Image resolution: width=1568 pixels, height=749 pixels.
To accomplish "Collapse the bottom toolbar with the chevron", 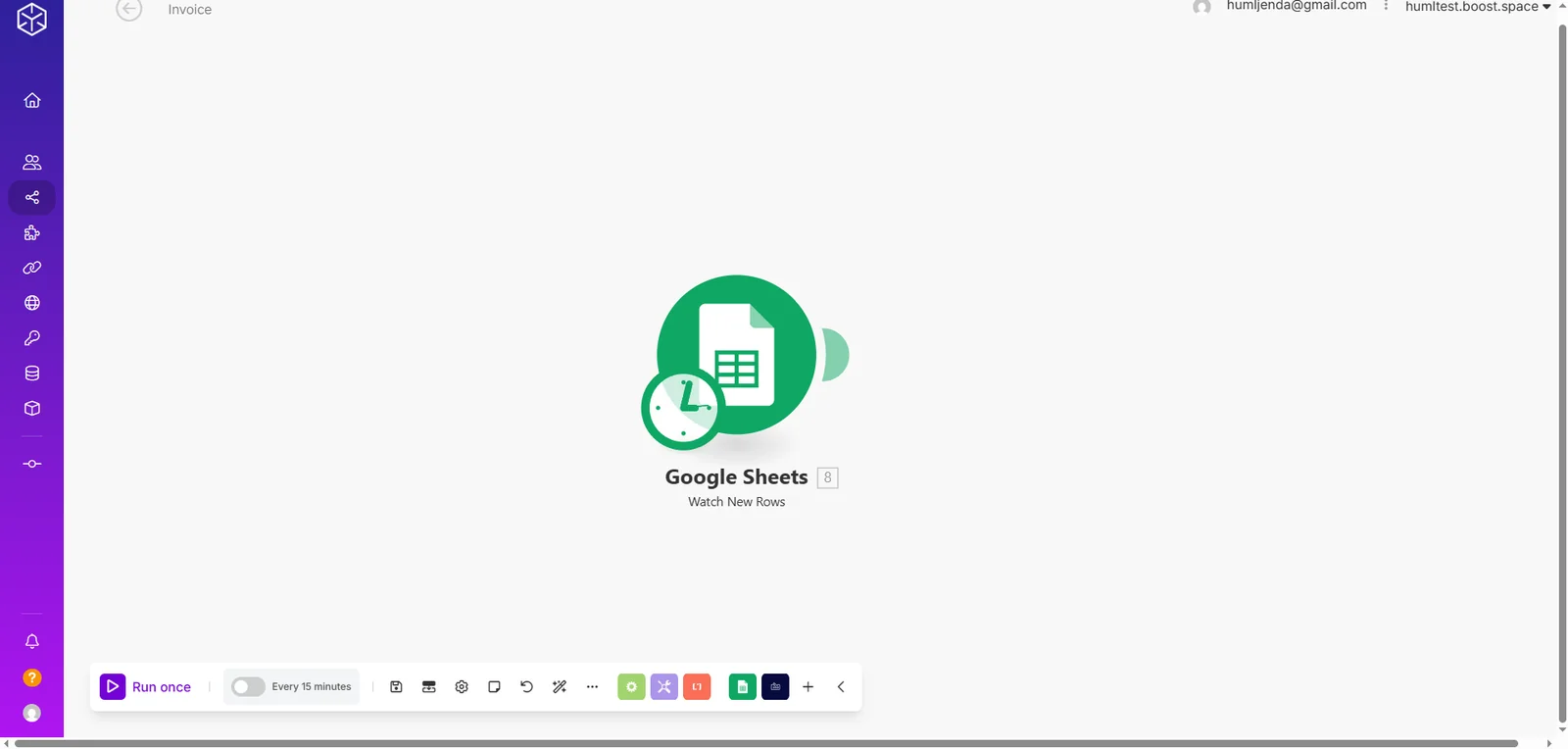I will 841,687.
